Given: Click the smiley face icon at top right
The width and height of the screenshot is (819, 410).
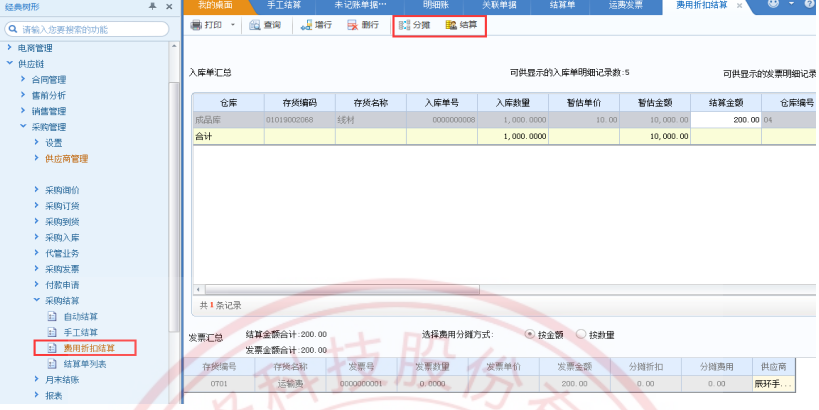Looking at the screenshot, I should pyautogui.click(x=773, y=4).
